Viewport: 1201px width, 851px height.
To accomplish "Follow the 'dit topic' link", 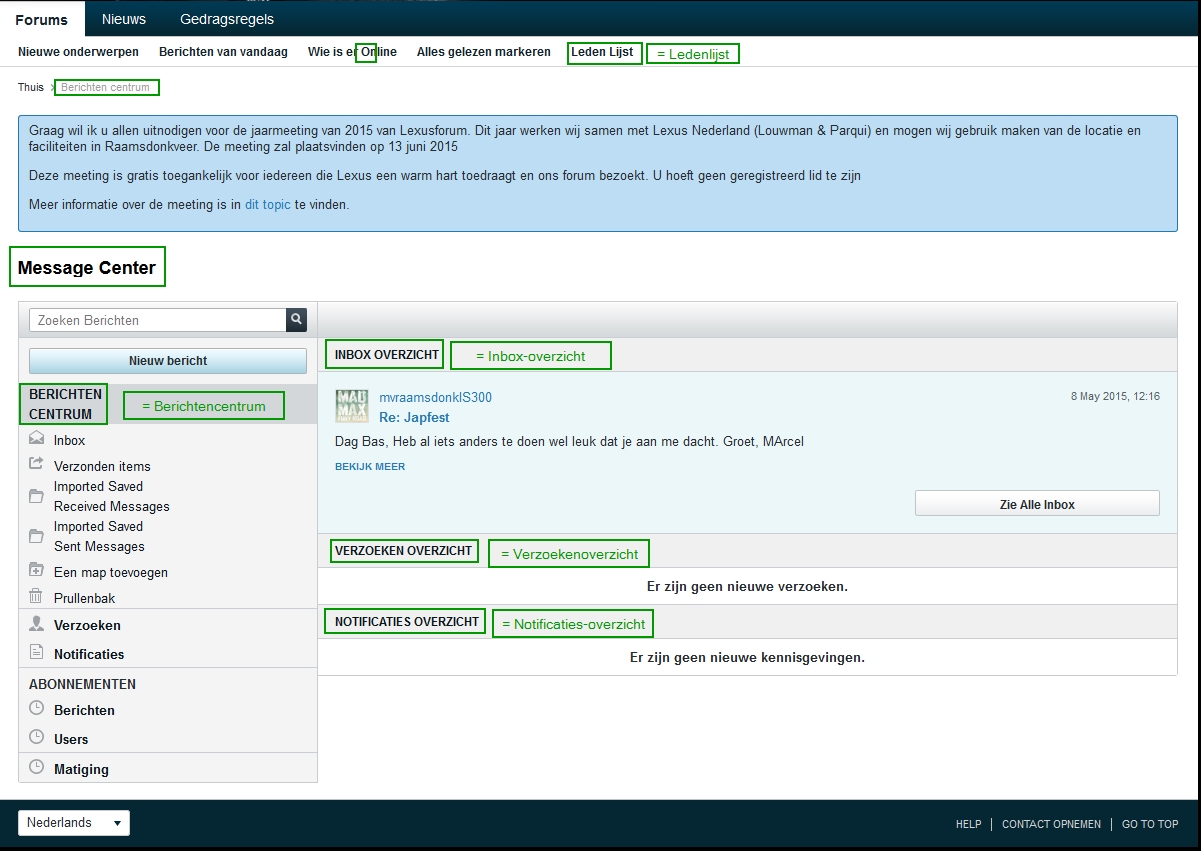I will tap(267, 205).
